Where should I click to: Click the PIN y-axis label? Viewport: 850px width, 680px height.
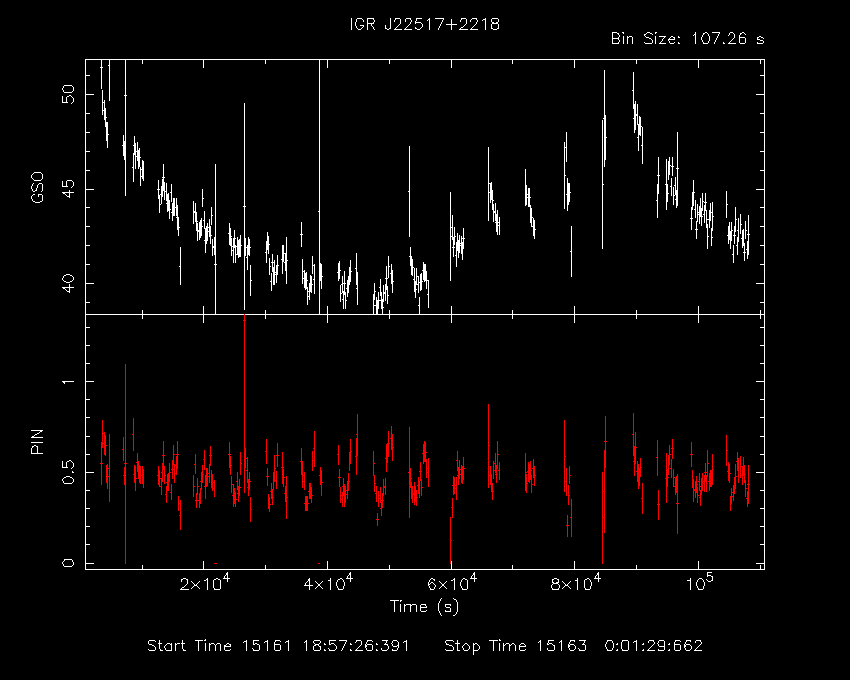pos(37,441)
